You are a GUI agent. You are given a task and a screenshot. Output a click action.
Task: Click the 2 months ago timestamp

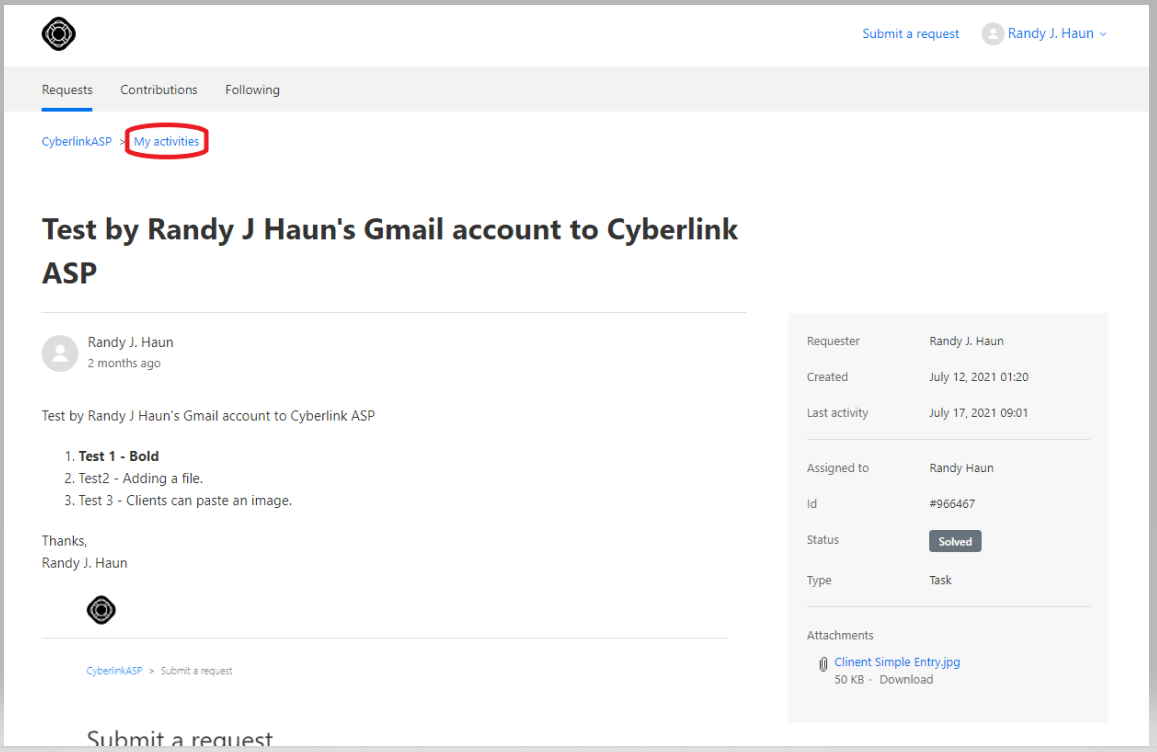pos(124,363)
